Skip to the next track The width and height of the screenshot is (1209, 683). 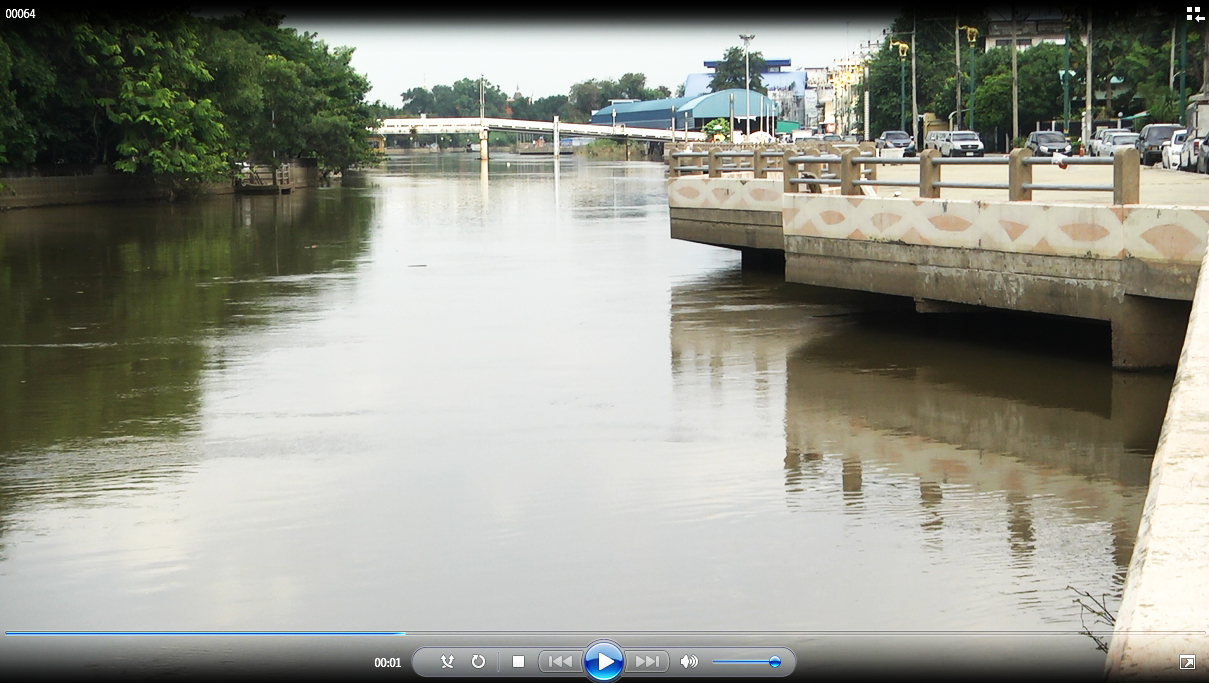click(x=647, y=662)
